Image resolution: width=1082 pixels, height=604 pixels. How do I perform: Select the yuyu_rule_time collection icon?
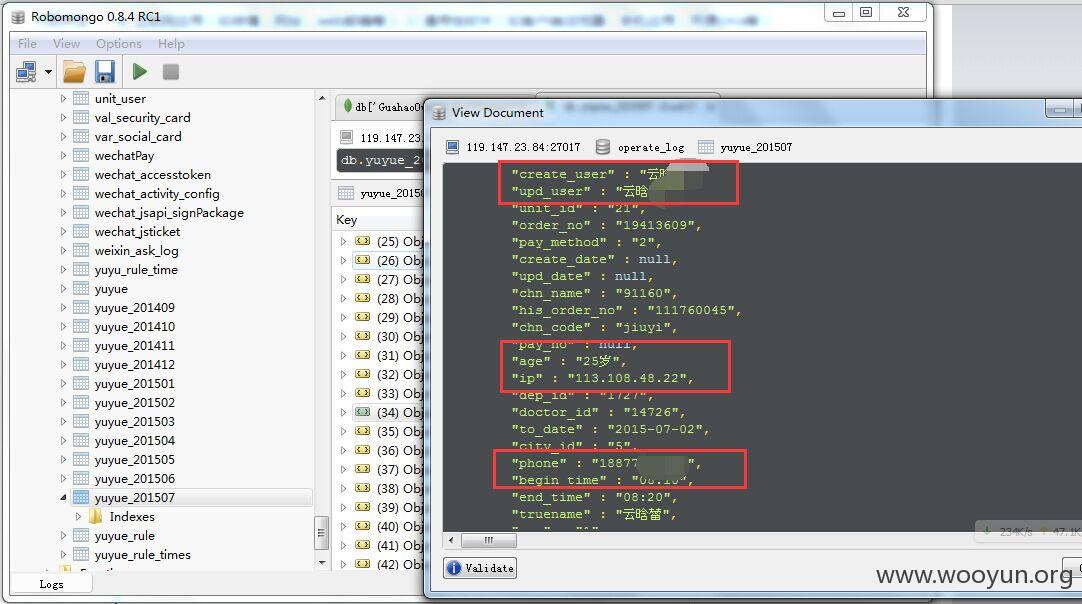pyautogui.click(x=81, y=269)
